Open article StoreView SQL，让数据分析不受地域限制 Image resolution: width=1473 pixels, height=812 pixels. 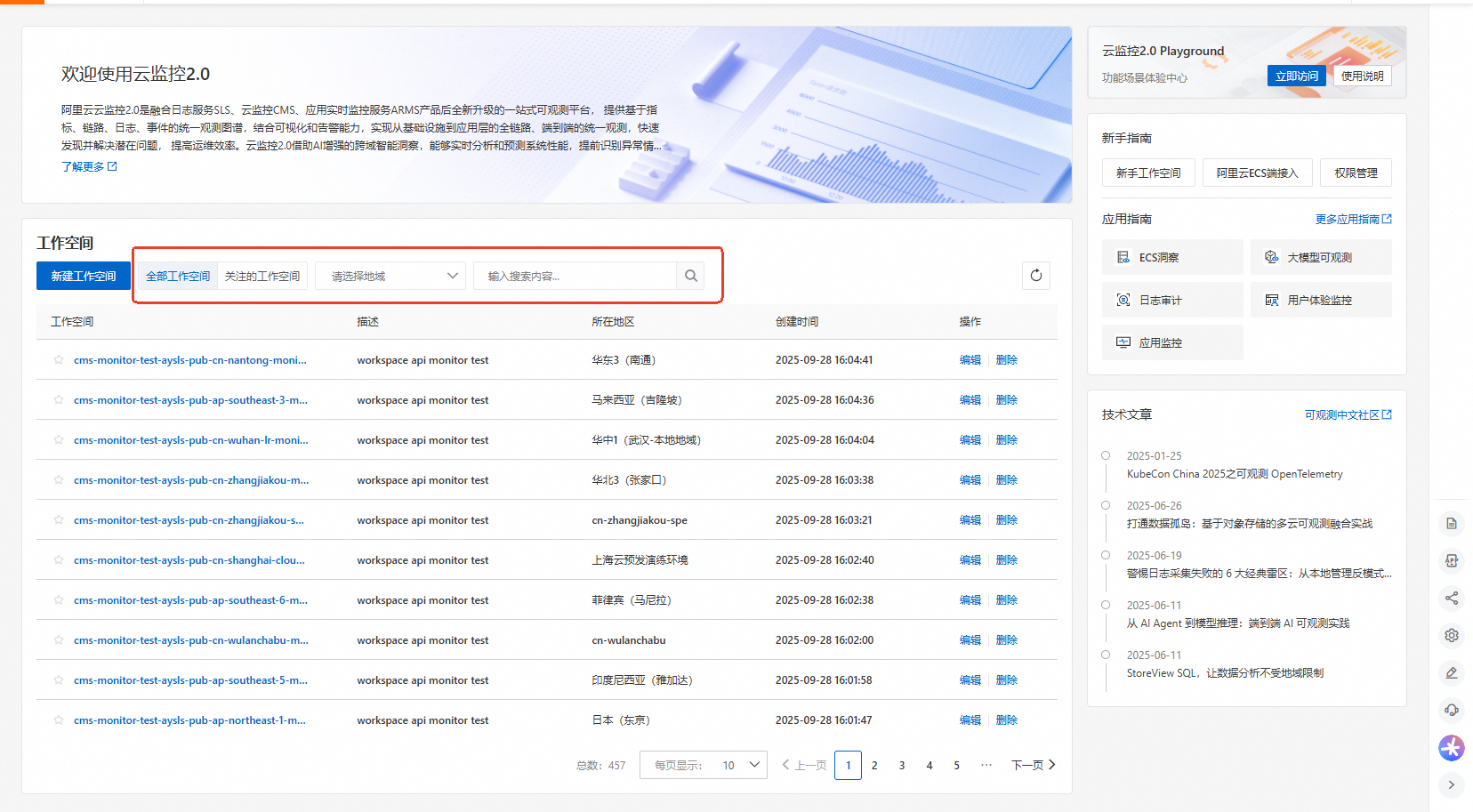point(1225,673)
